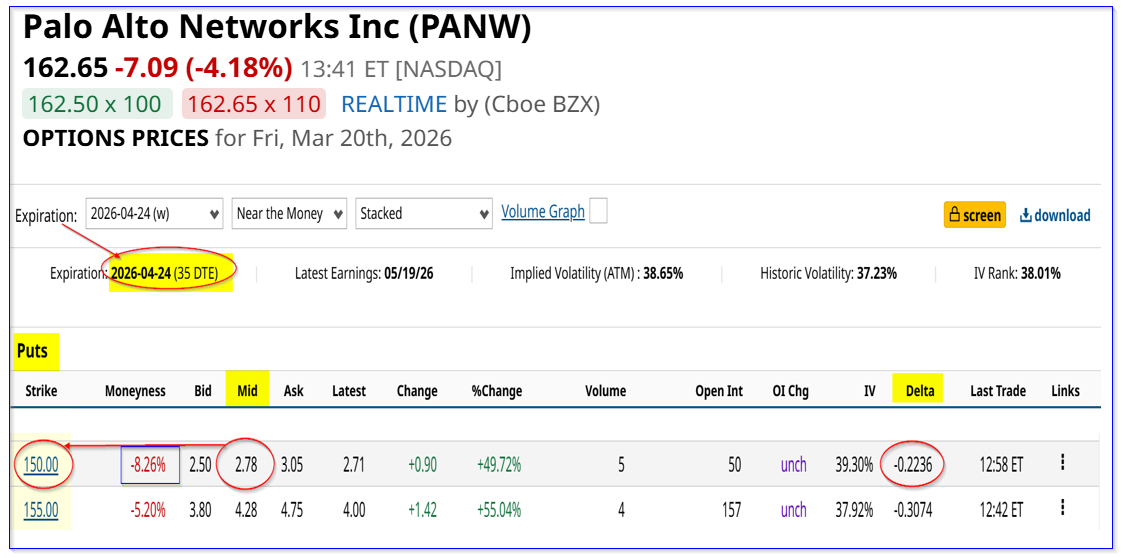Sort by Volume column header
This screenshot has width=1123, height=558.
click(x=605, y=391)
